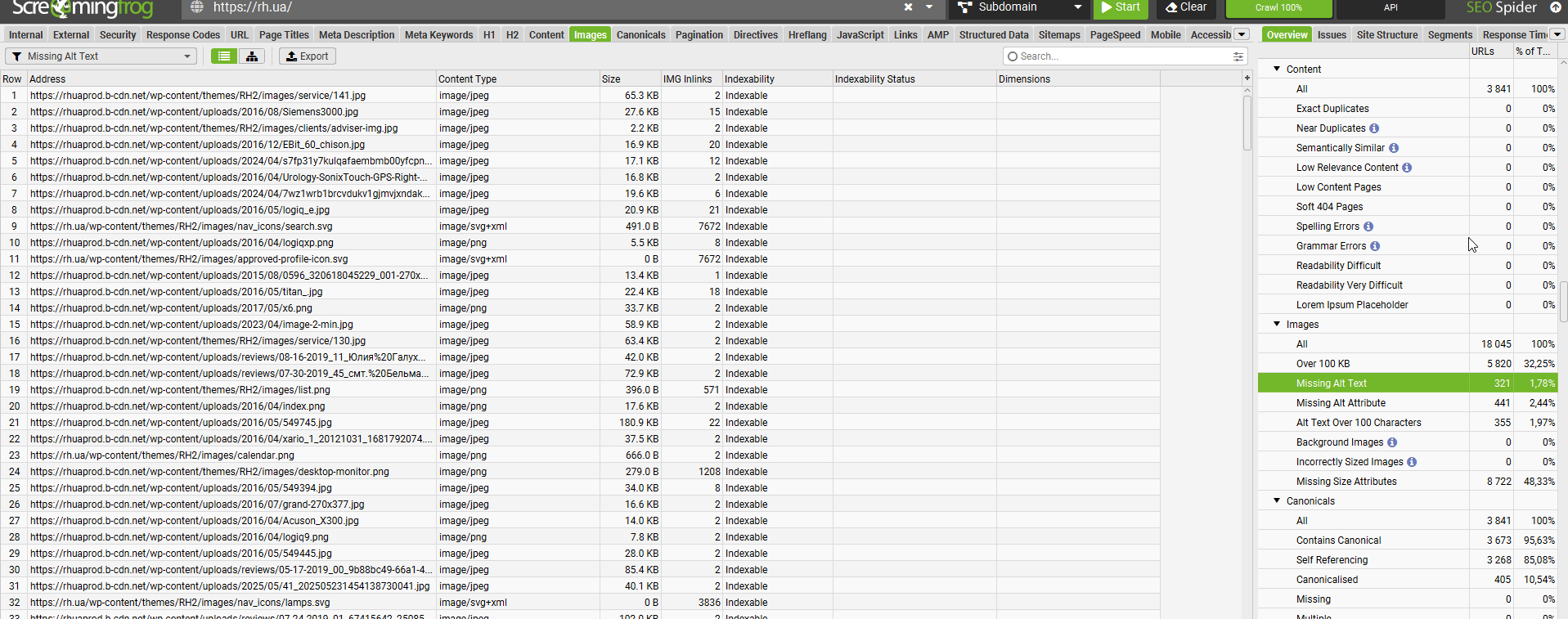Click the info icon beside Background Images
Screen dimensions: 1568x619
click(1392, 442)
